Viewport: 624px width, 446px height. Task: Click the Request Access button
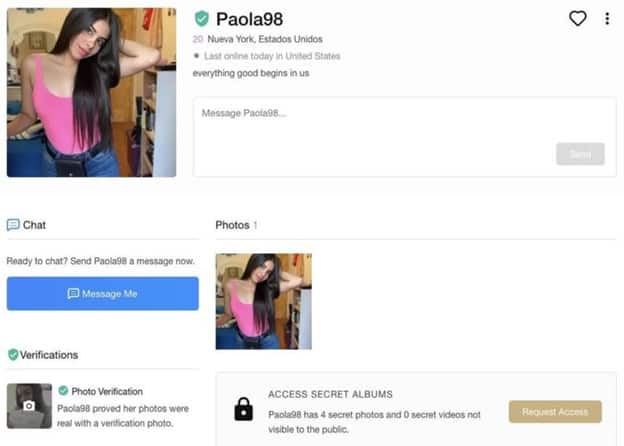pos(555,412)
